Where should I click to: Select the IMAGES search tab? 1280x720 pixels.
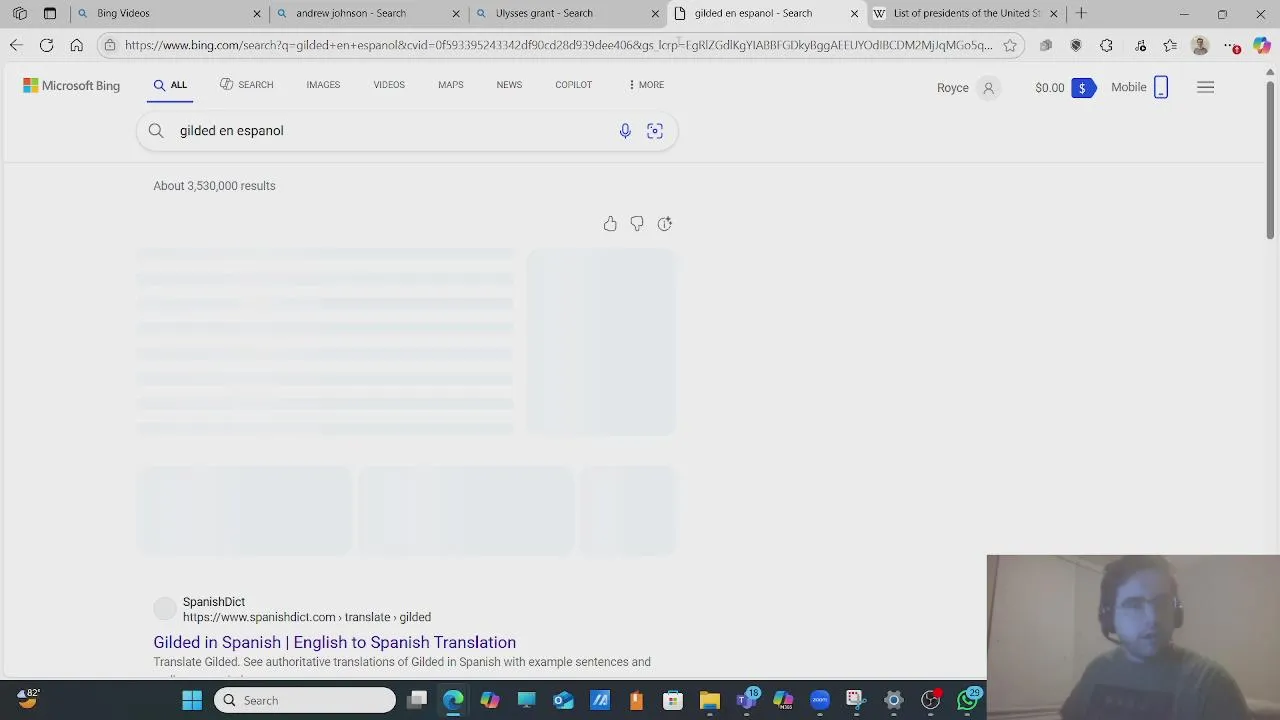point(323,85)
